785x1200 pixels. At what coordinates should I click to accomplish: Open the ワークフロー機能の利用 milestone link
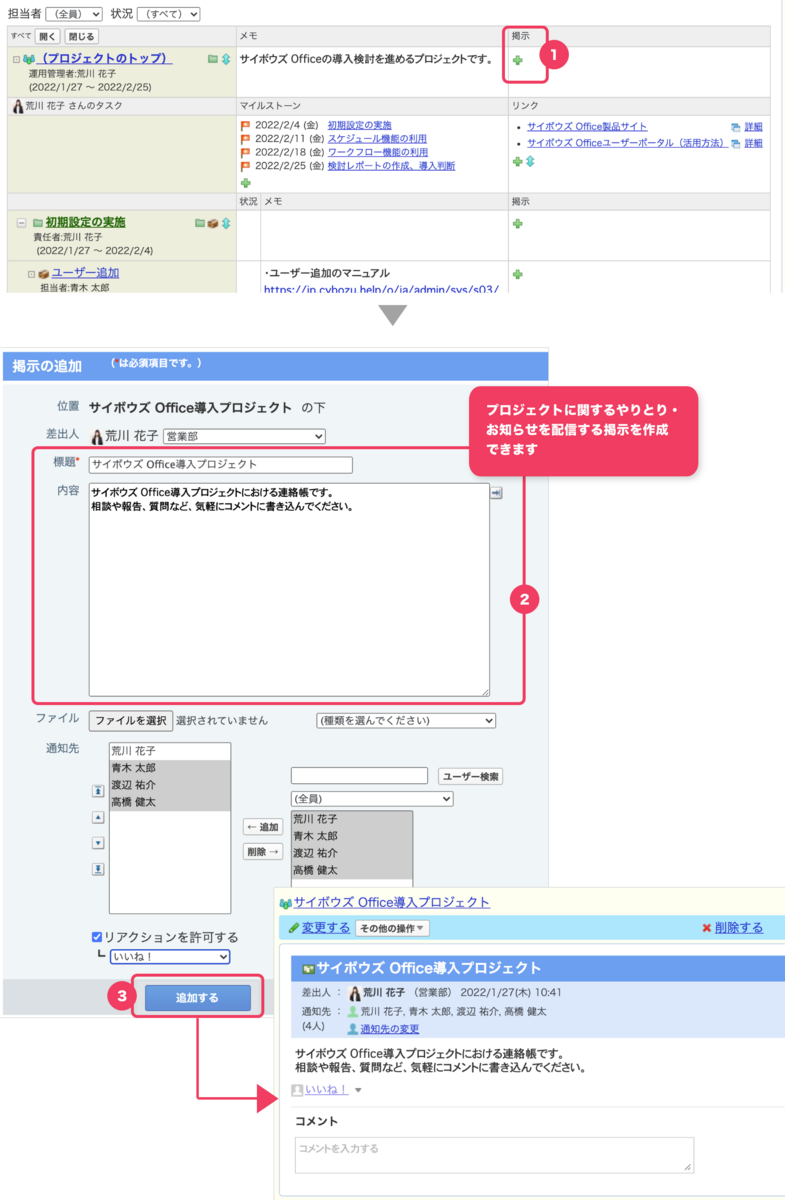pyautogui.click(x=377, y=152)
